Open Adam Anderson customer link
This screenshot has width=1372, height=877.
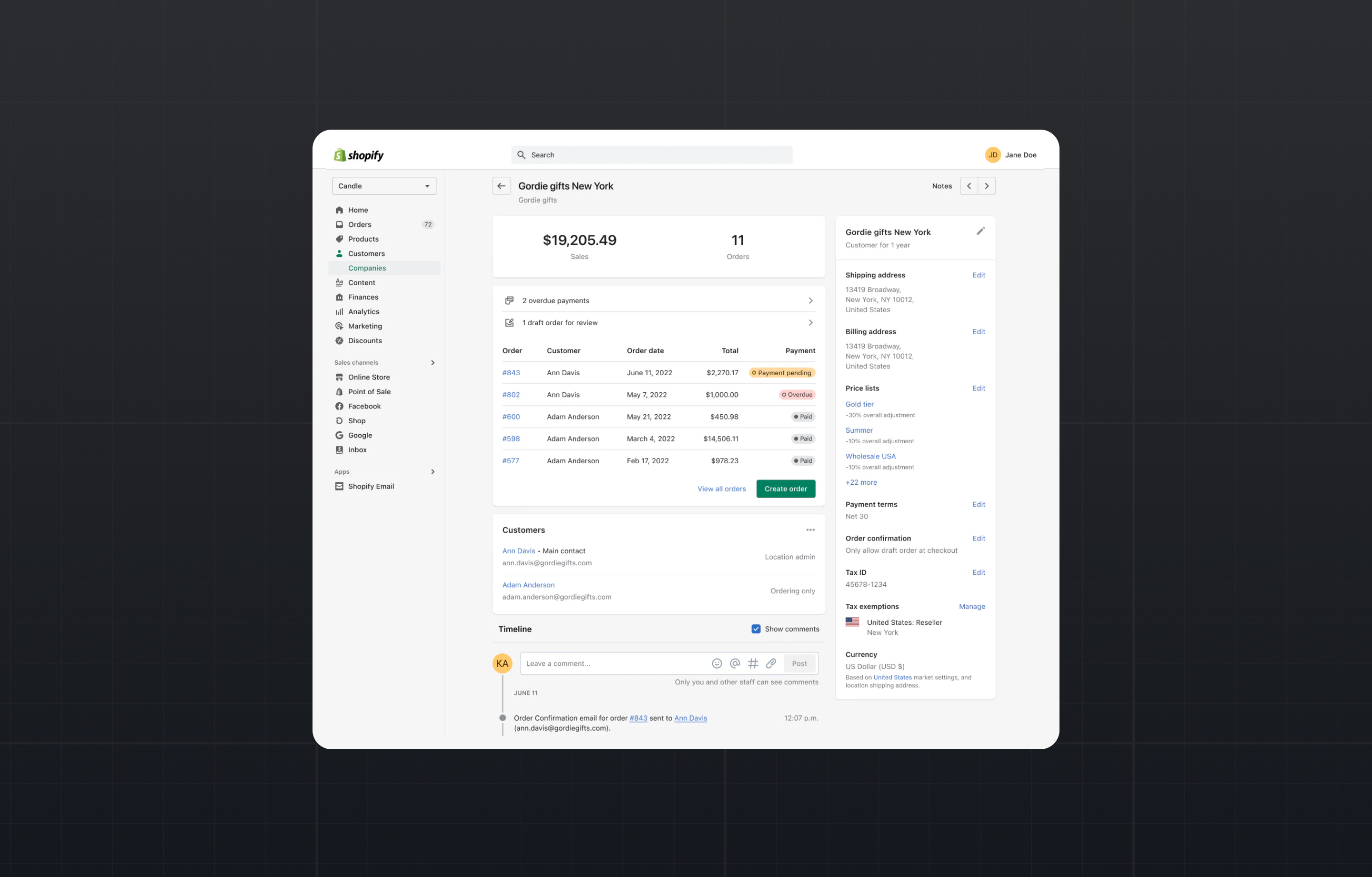click(528, 585)
